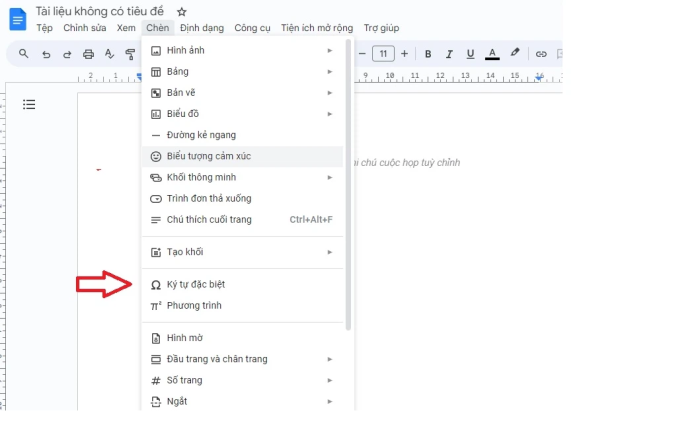
Task: Click the star icon beside document title
Action: (181, 11)
